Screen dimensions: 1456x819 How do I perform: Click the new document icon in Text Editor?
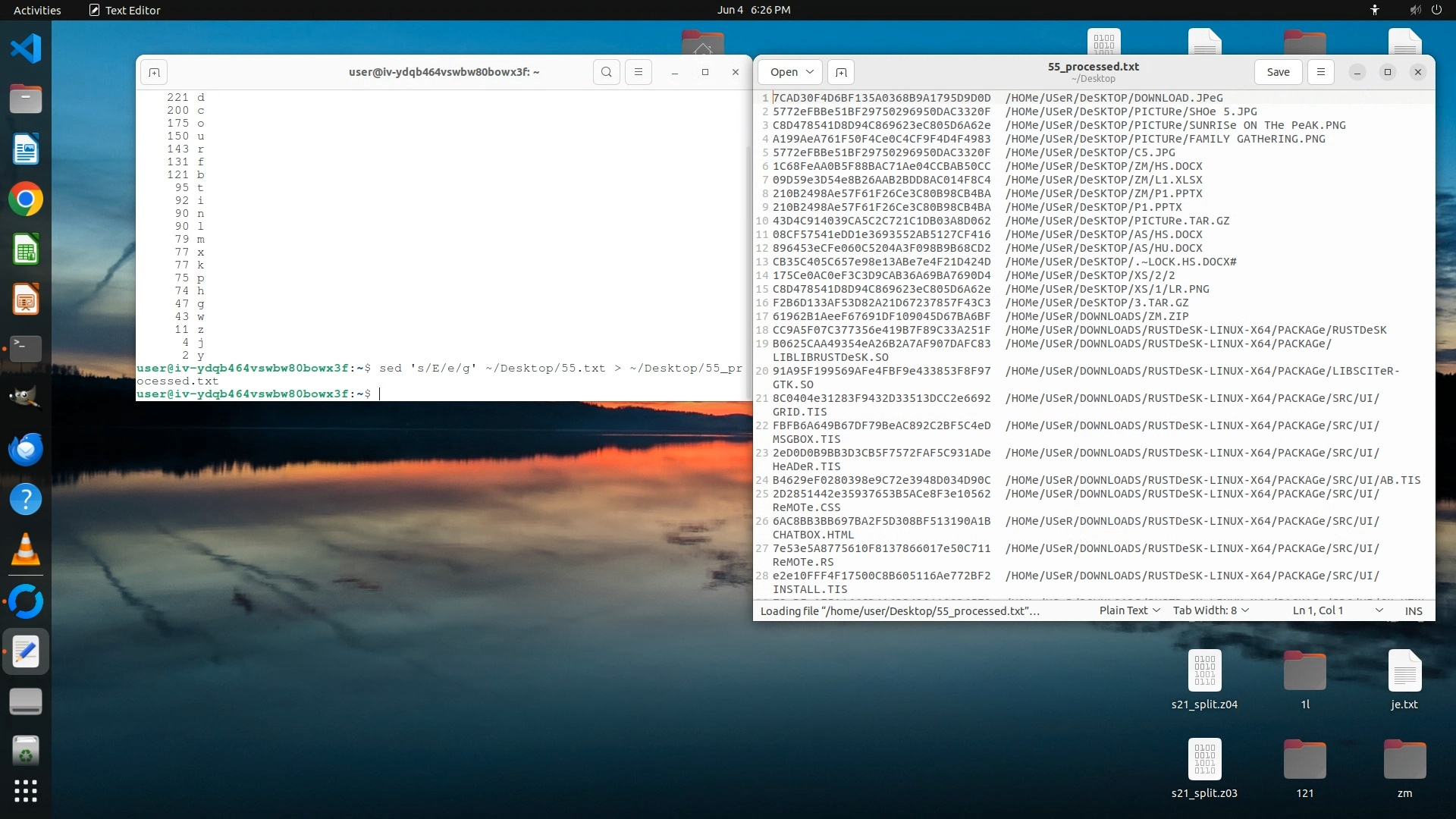pyautogui.click(x=841, y=72)
